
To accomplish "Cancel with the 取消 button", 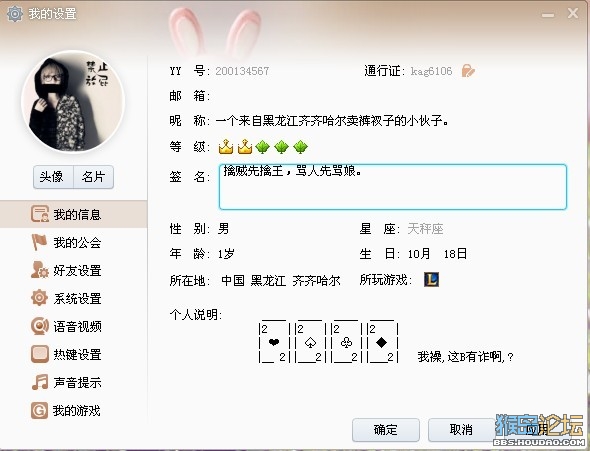I will click(461, 430).
